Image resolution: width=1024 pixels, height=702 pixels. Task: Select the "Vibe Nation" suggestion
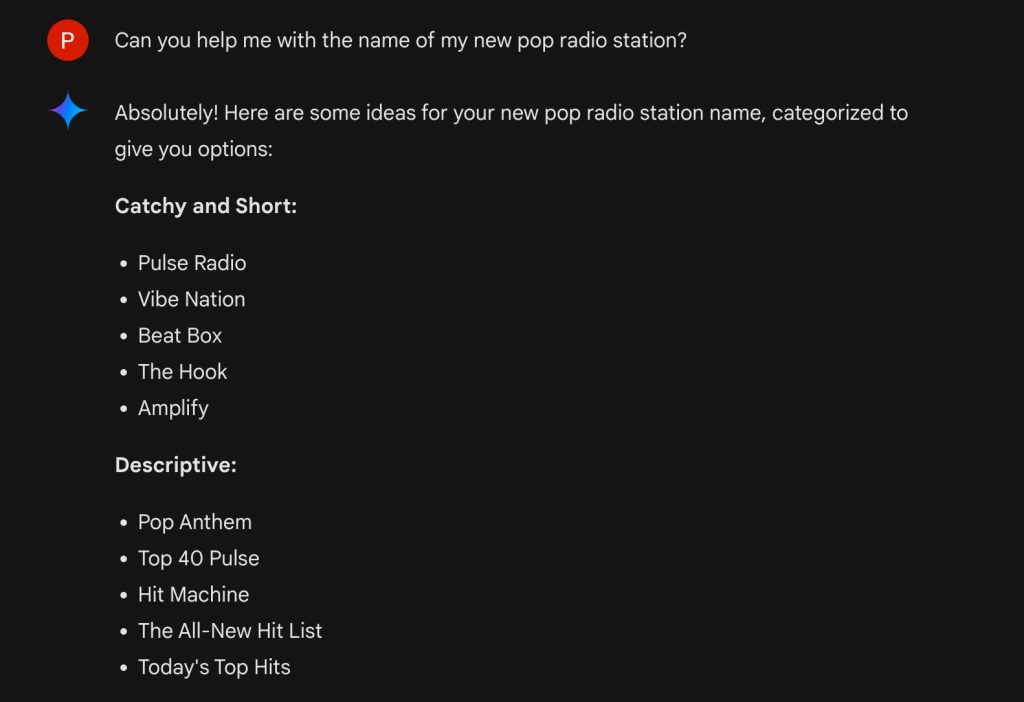[191, 299]
